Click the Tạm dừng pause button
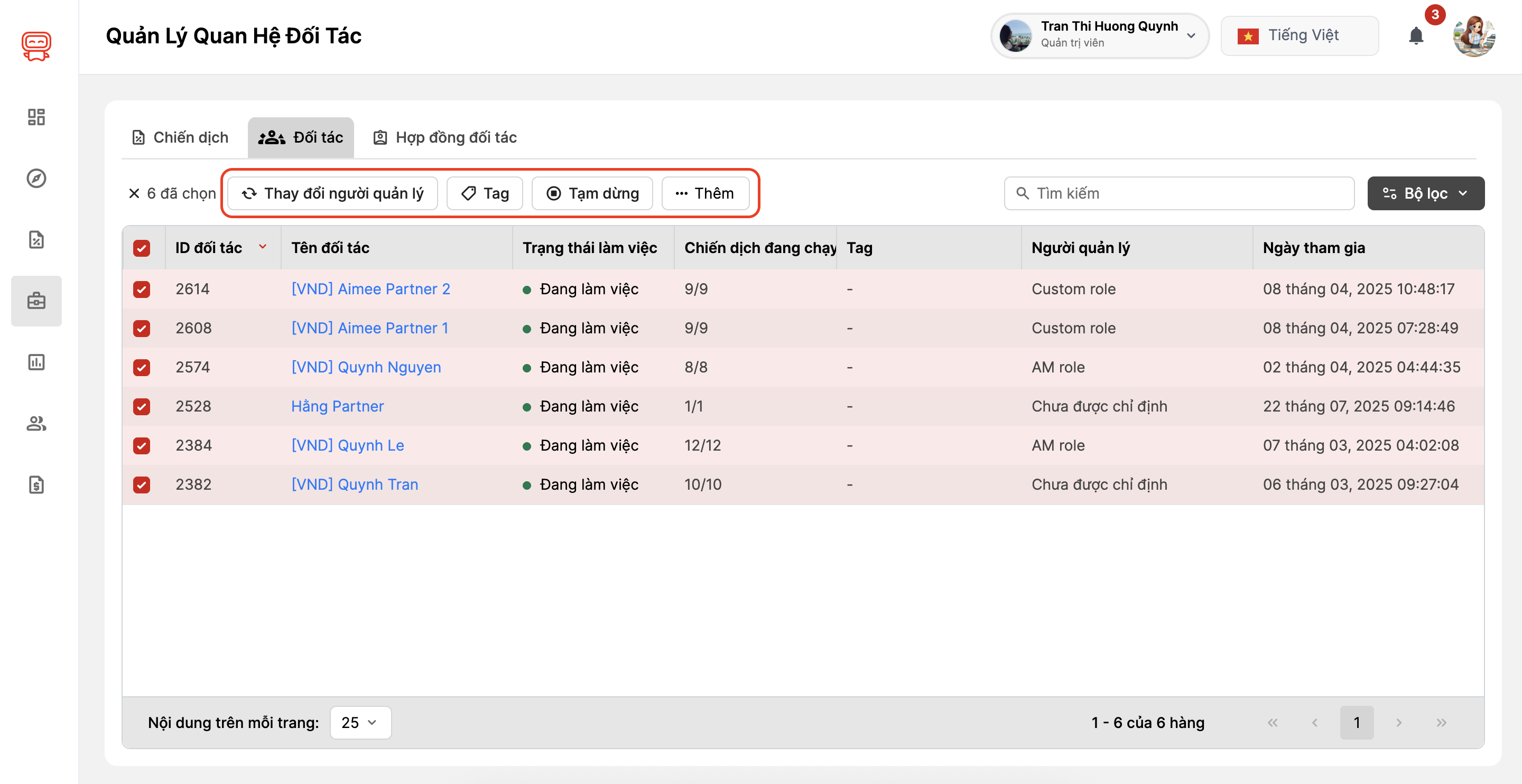 tap(592, 193)
